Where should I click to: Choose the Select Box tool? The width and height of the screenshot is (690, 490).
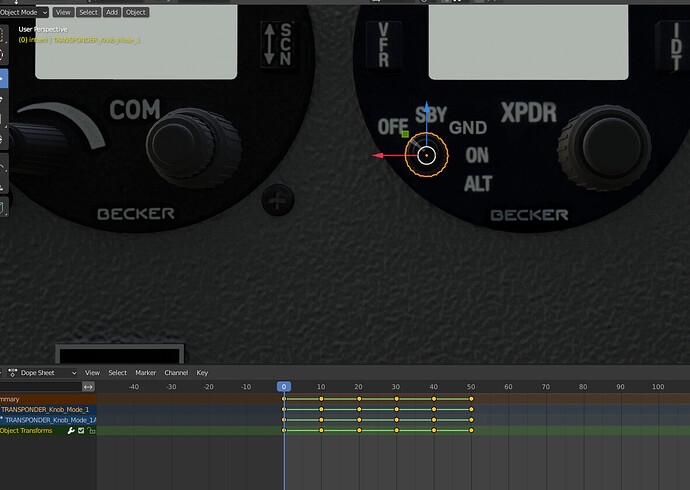point(2,35)
